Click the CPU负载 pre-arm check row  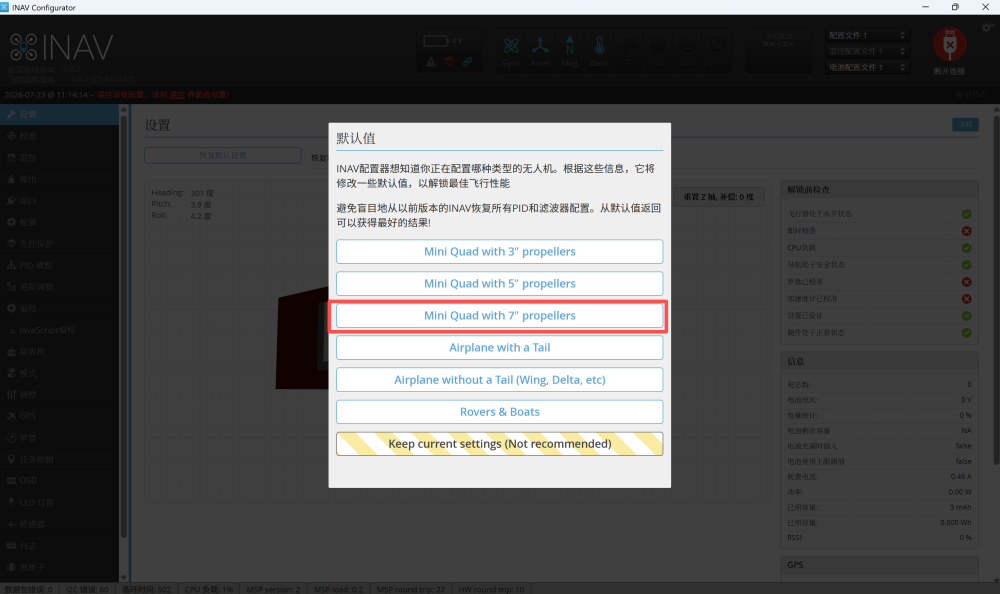(879, 248)
